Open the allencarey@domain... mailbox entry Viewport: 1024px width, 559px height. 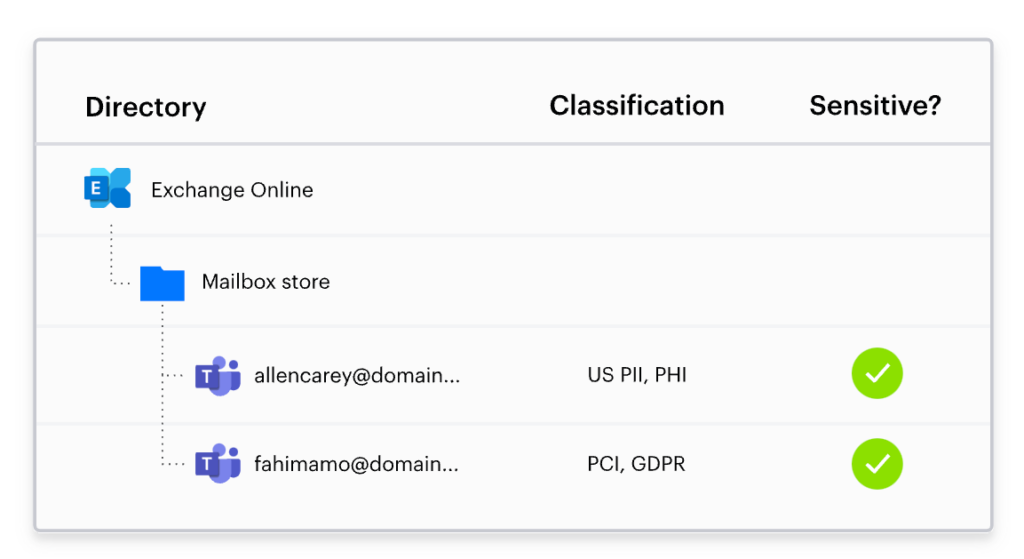(x=357, y=375)
